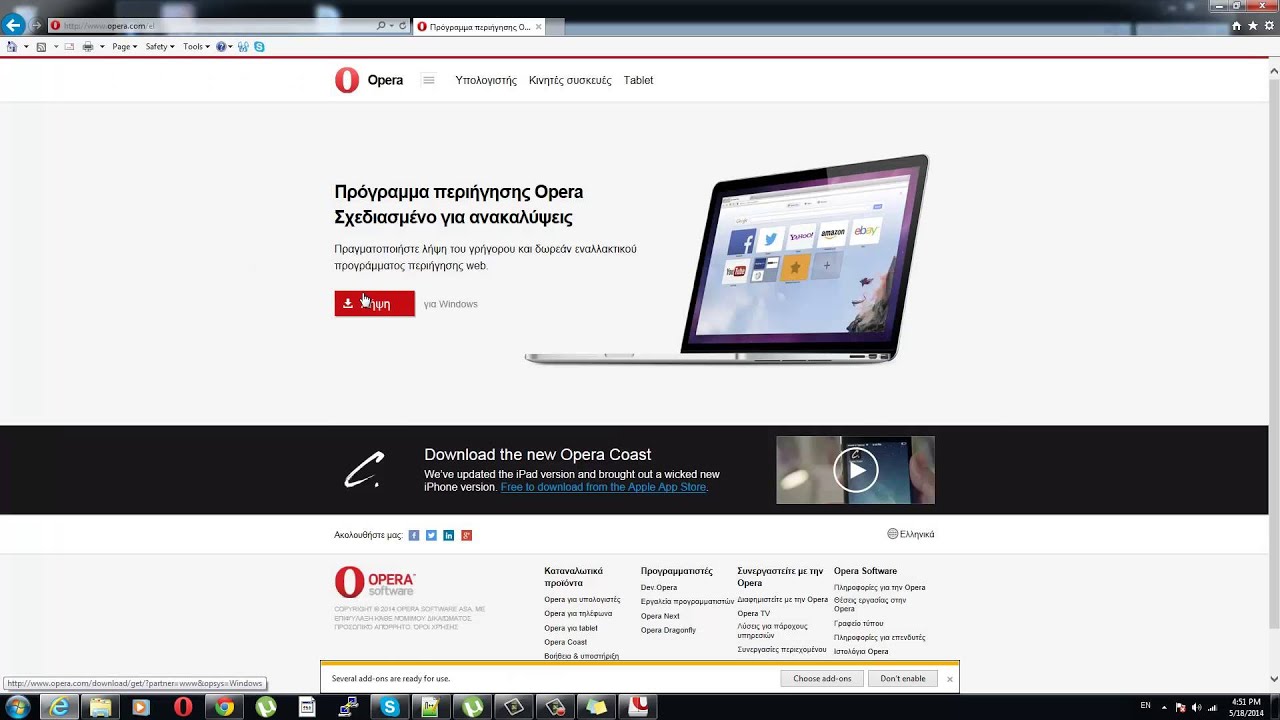Expand the Home page dropdown arrow
Image resolution: width=1280 pixels, height=720 pixels.
coord(26,47)
